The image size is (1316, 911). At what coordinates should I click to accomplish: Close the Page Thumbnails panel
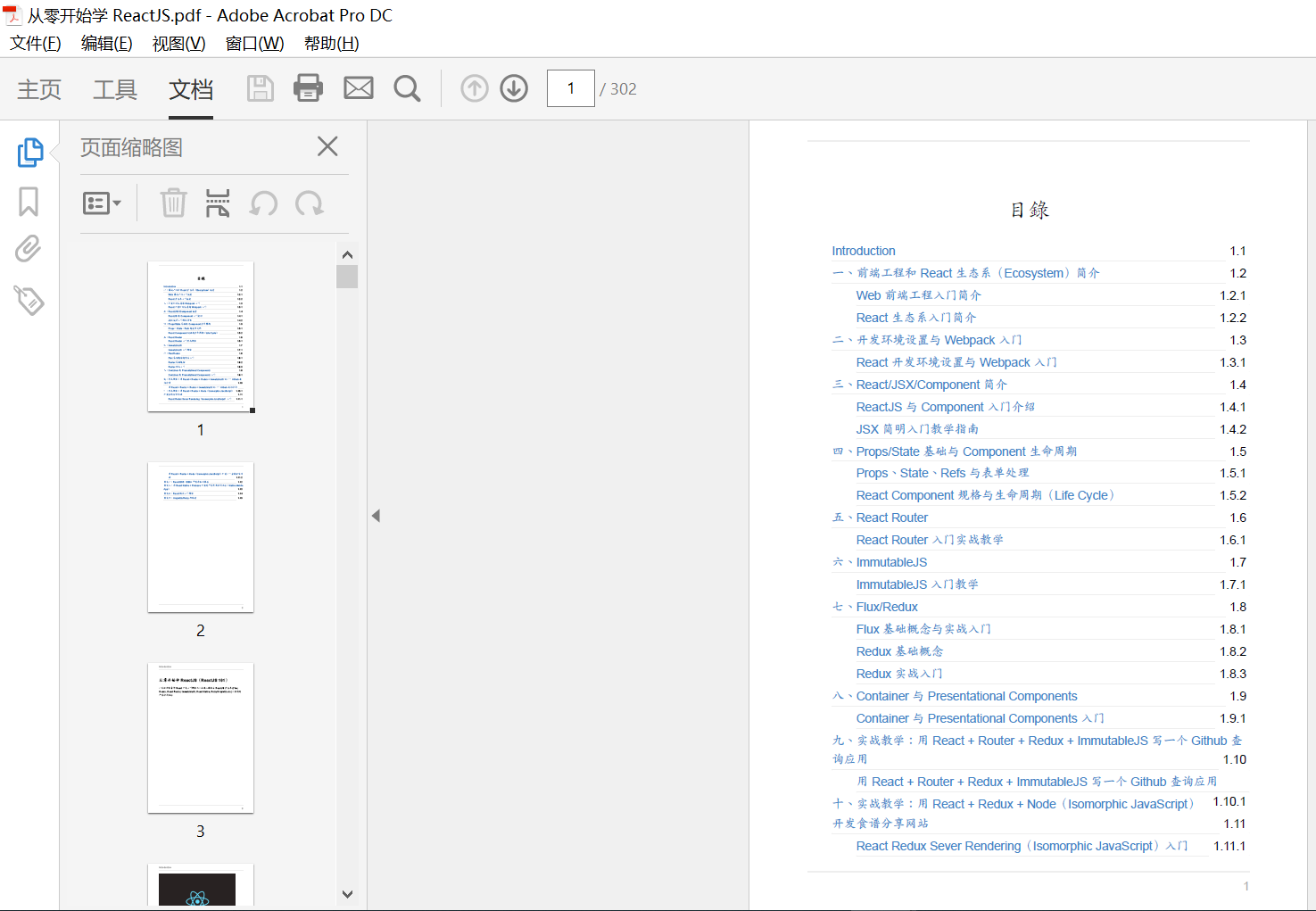(x=327, y=146)
